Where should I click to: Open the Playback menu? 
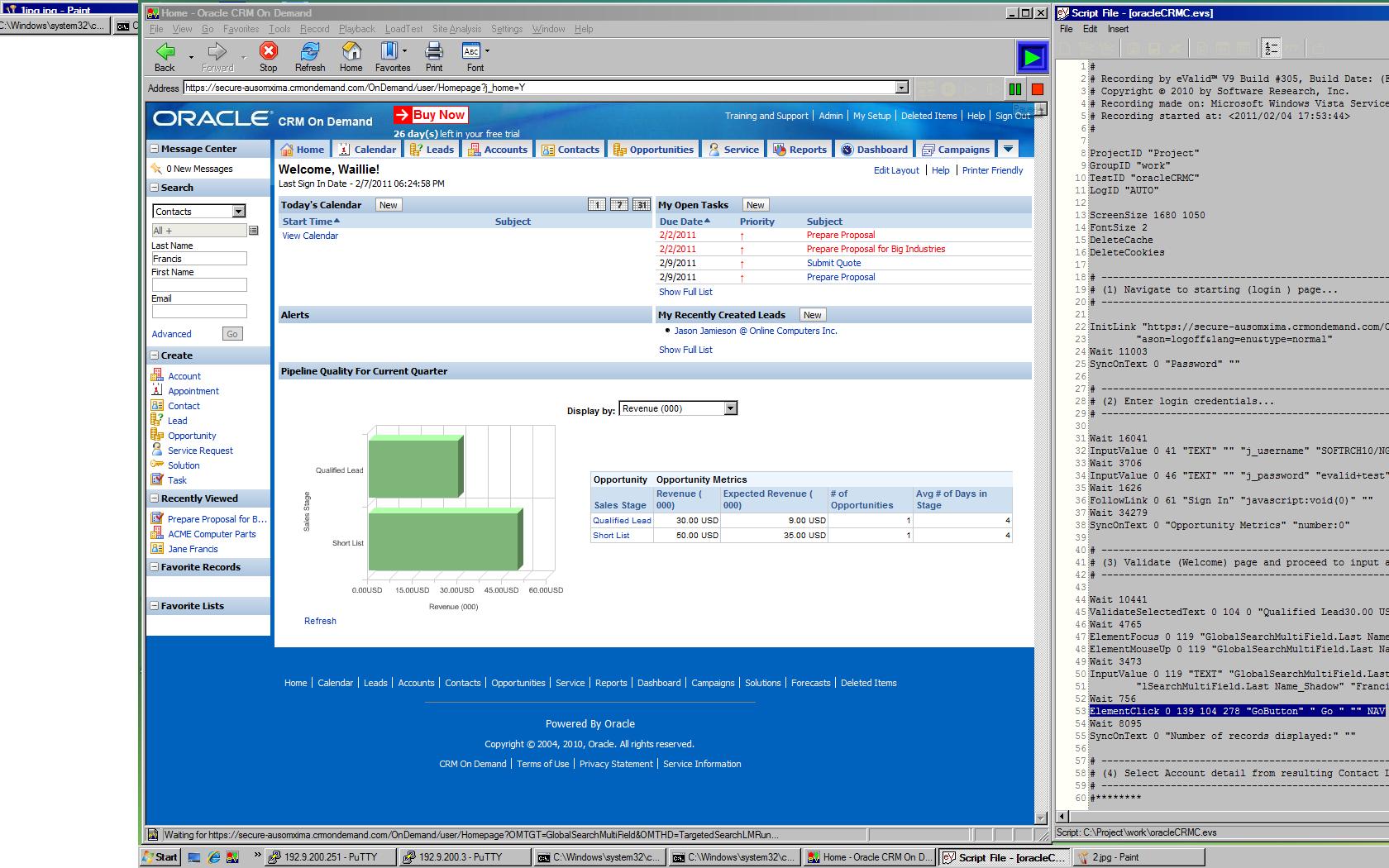coord(357,29)
